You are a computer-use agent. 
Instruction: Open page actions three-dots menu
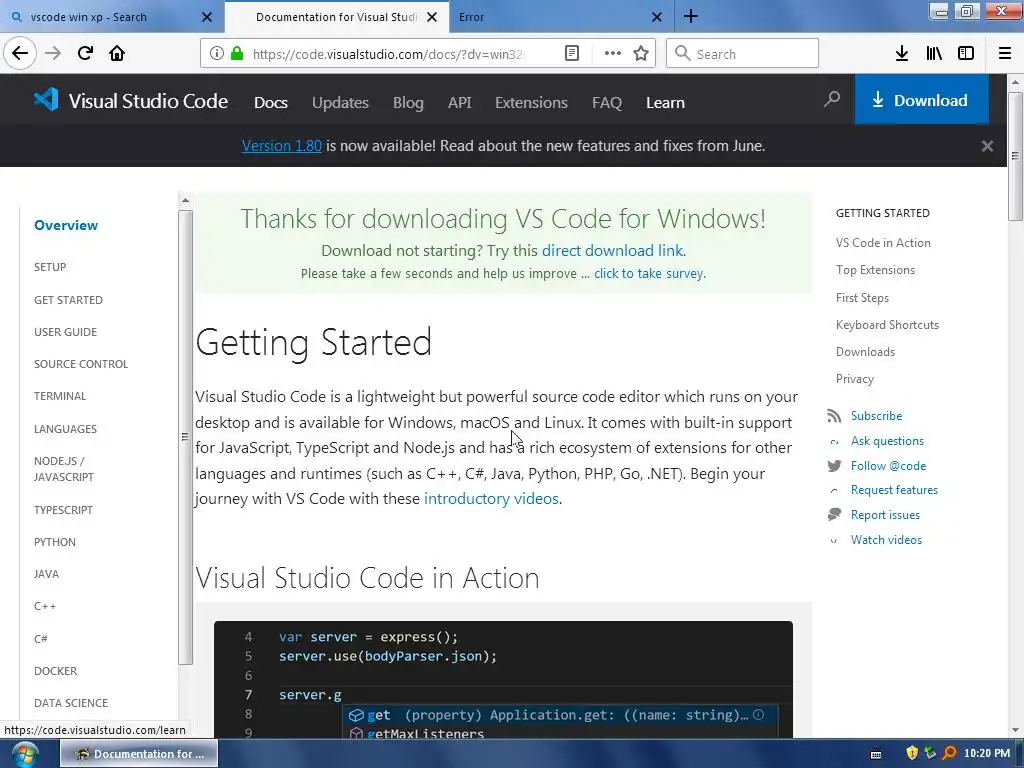pos(613,54)
